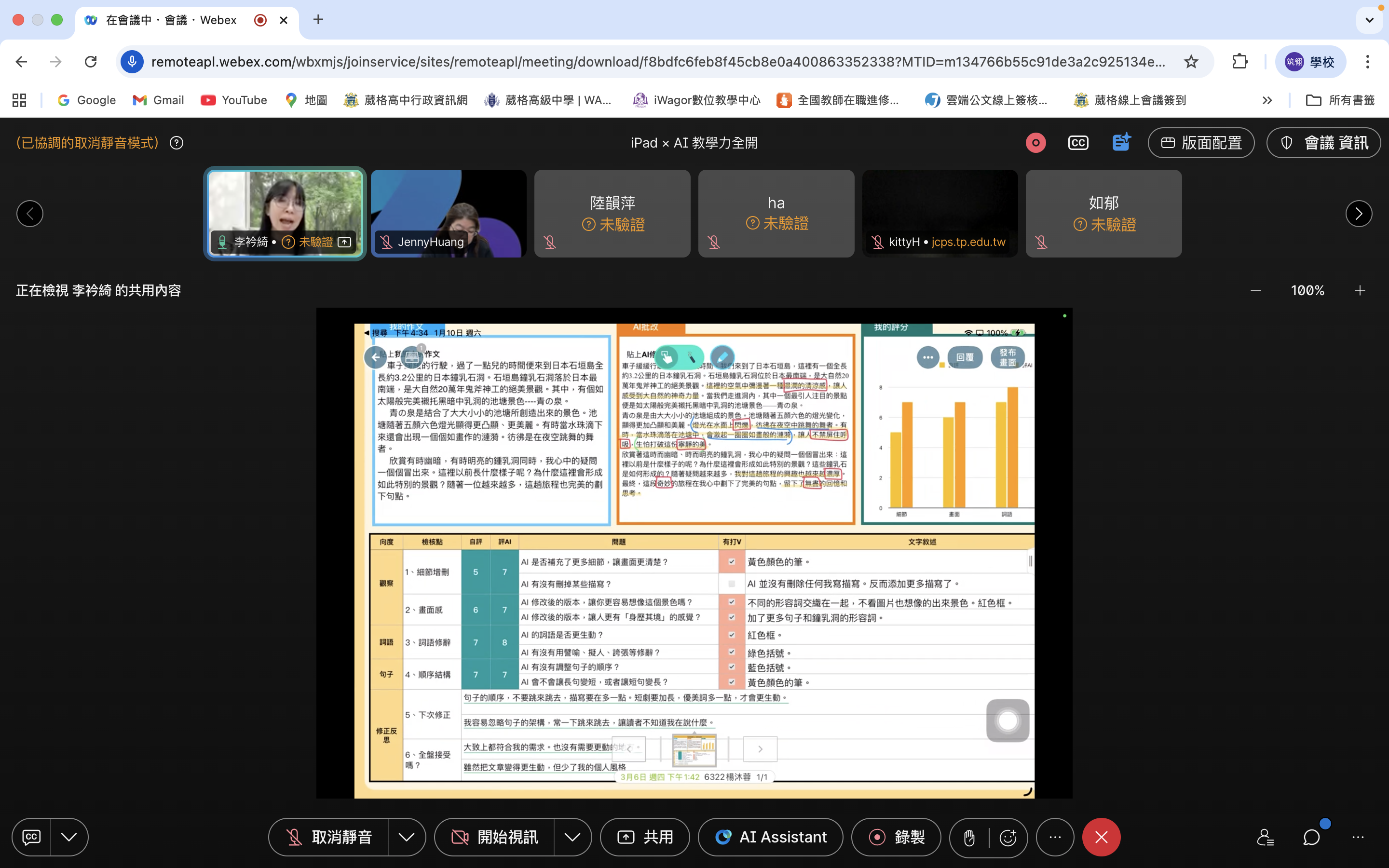Click the 會議 資訊 button
Viewport: 1389px width, 868px height.
tap(1323, 143)
